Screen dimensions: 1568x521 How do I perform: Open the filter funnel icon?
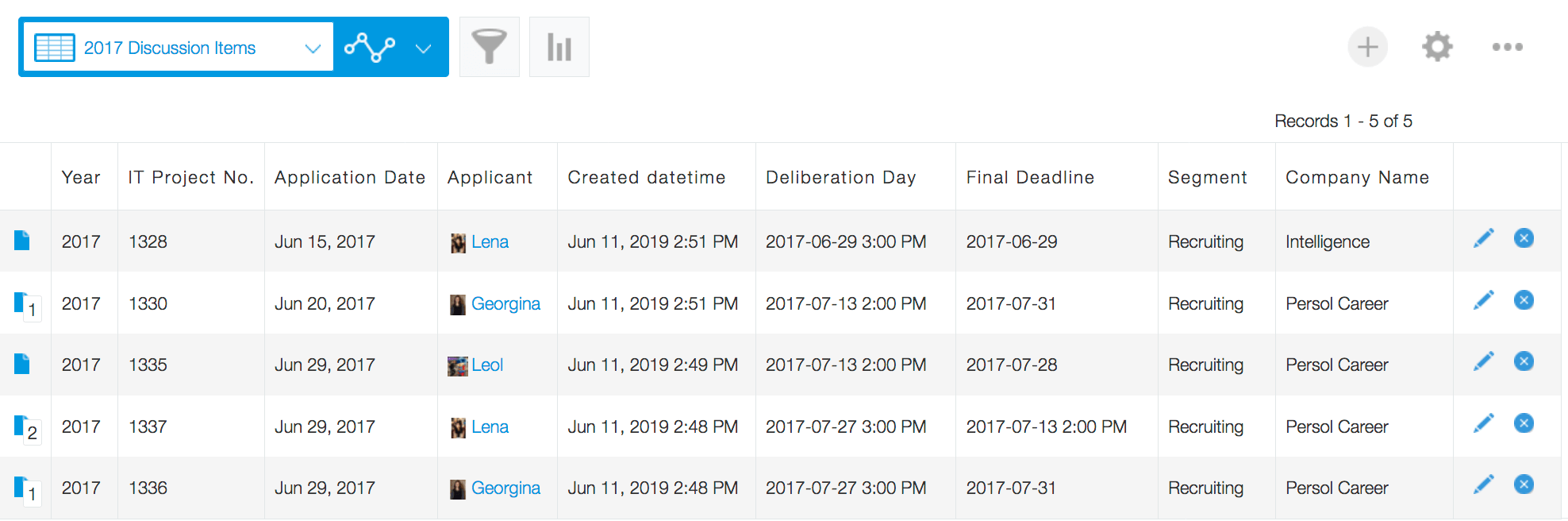(489, 47)
